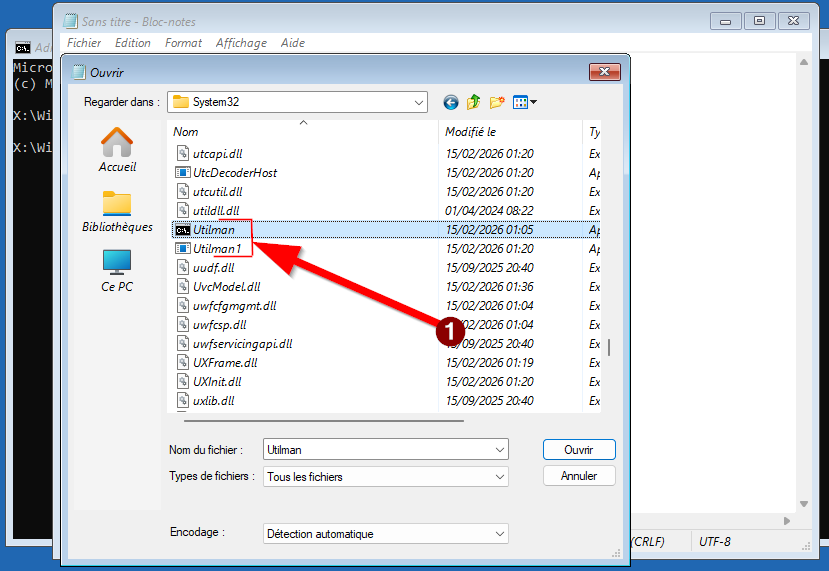Sort files by Modifié le column
Image resolution: width=829 pixels, height=571 pixels.
click(471, 132)
